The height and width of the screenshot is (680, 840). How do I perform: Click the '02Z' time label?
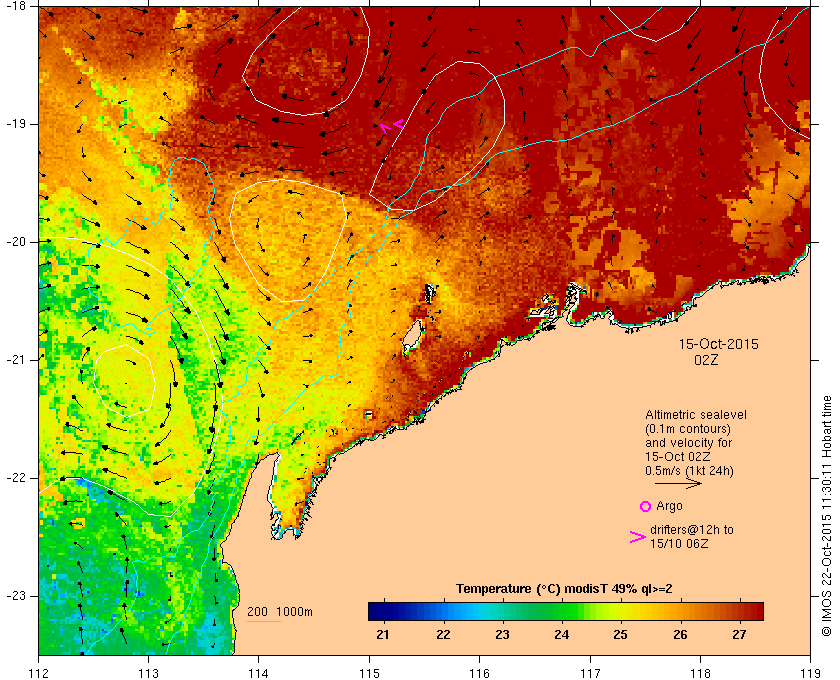pyautogui.click(x=706, y=361)
